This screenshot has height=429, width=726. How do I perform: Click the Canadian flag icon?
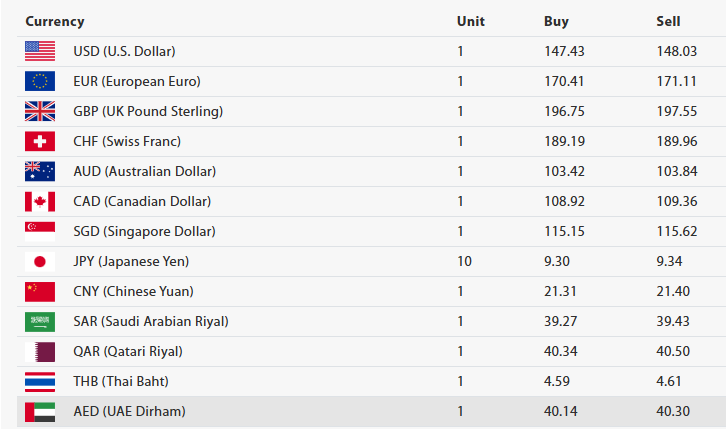40,201
